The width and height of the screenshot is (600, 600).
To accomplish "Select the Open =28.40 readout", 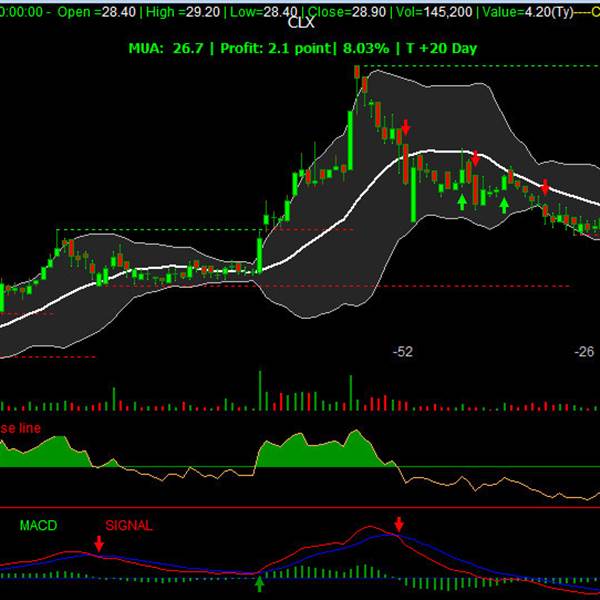I will click(96, 12).
